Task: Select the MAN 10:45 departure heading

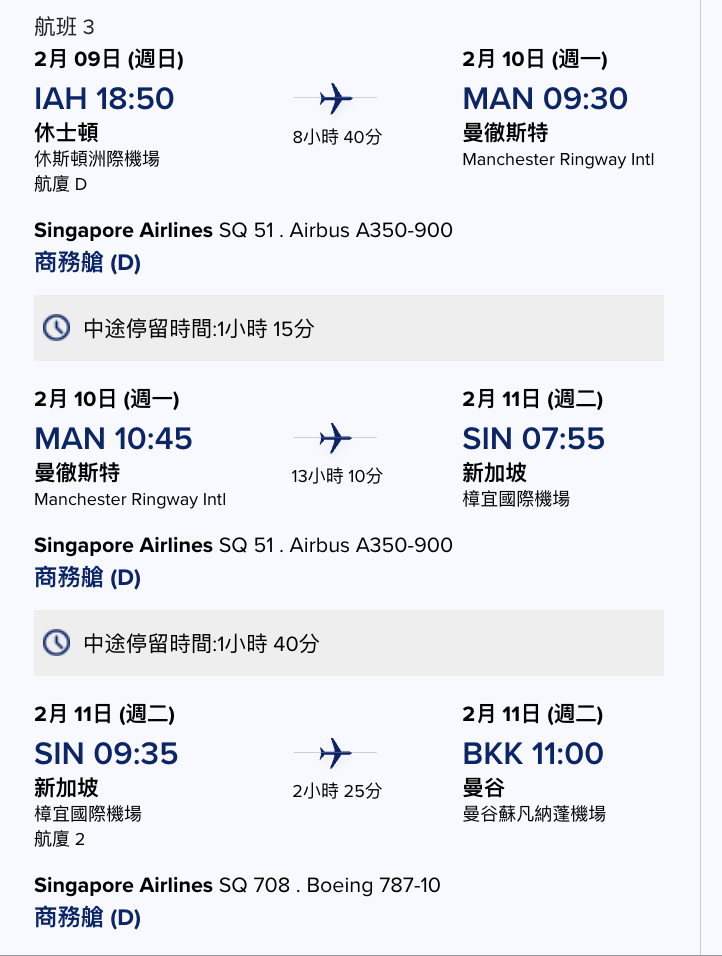Action: pyautogui.click(x=113, y=438)
